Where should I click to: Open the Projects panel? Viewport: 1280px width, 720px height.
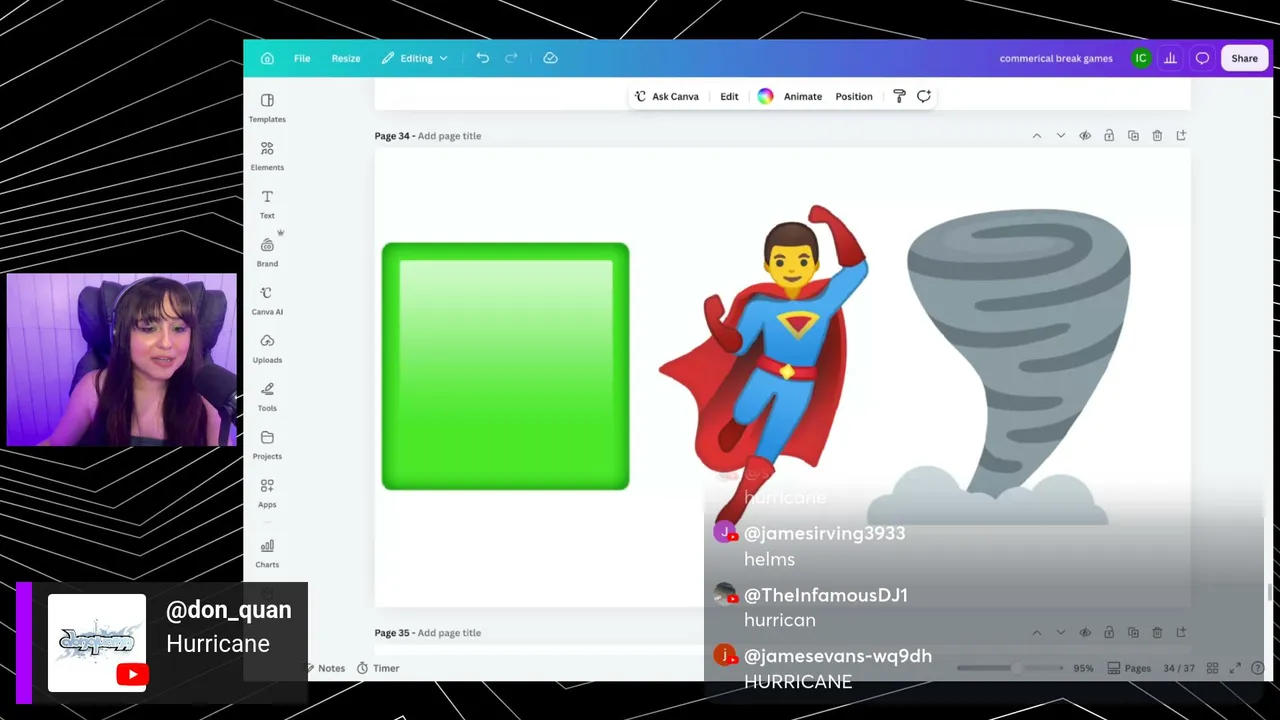267,445
